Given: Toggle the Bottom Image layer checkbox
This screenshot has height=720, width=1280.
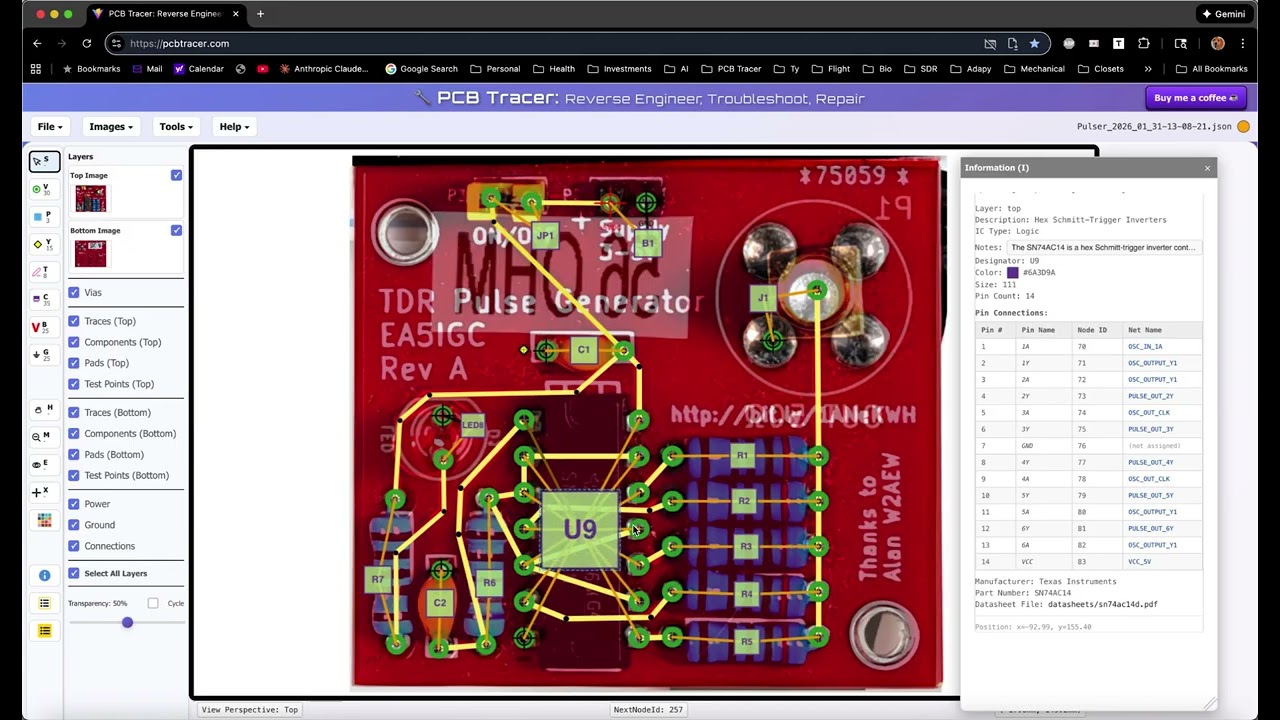Looking at the screenshot, I should pos(176,230).
